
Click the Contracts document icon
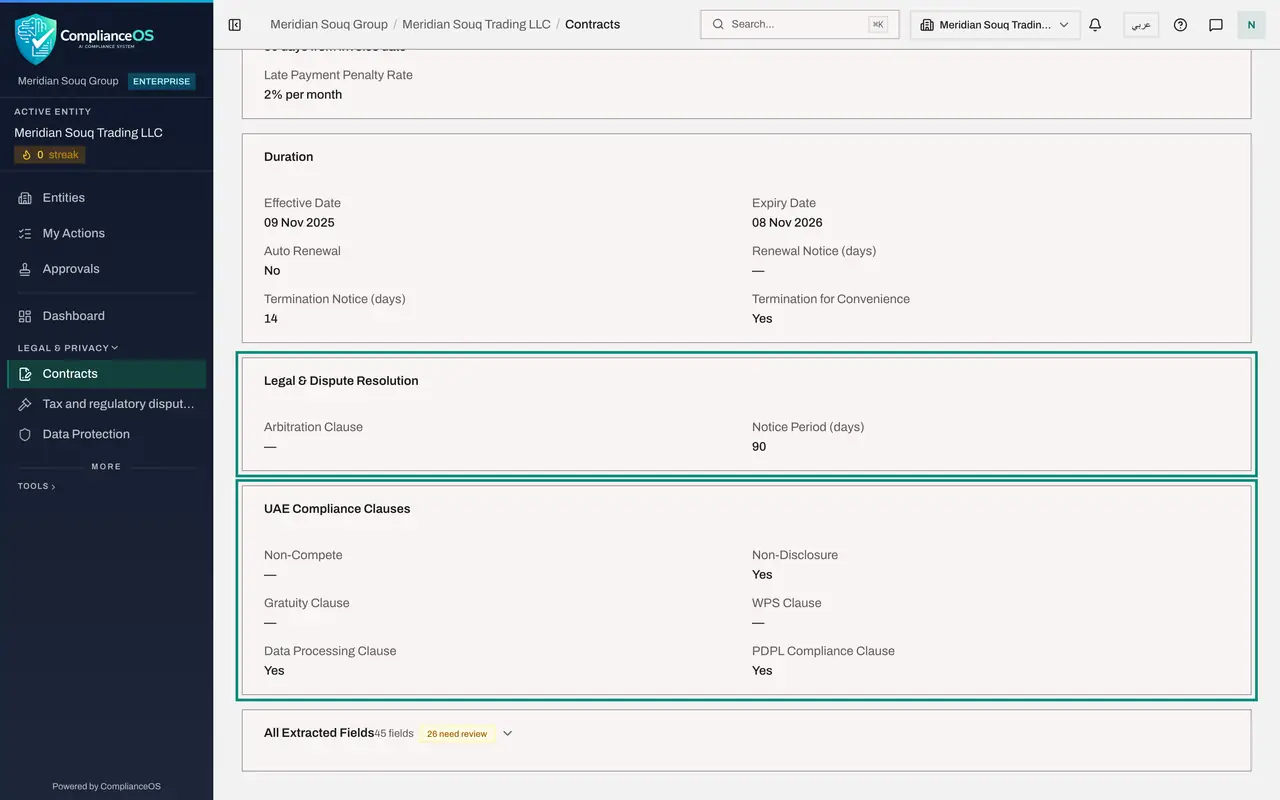(x=25, y=374)
